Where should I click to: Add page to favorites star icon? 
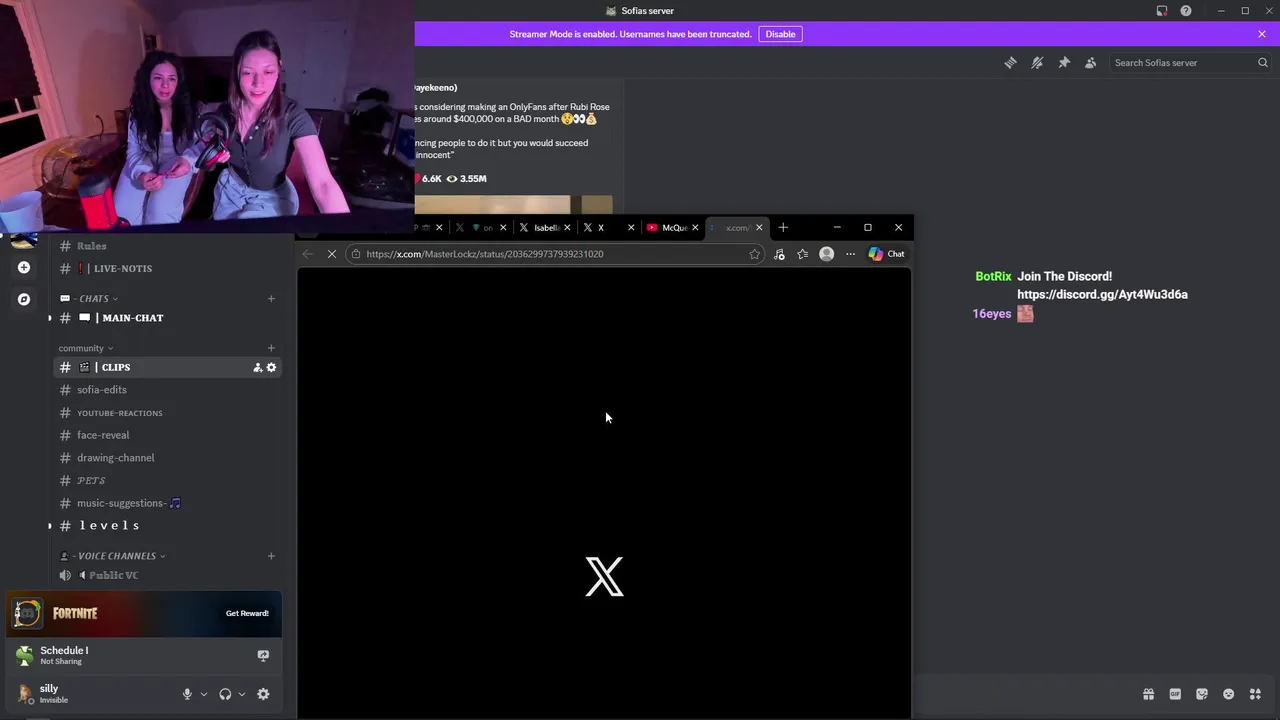pos(754,254)
